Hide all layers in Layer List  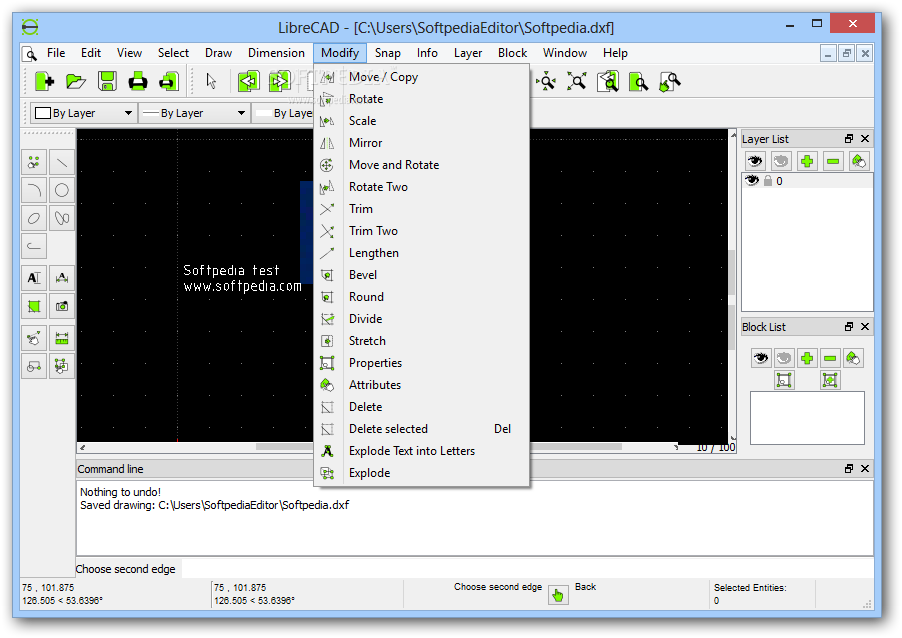coord(781,161)
